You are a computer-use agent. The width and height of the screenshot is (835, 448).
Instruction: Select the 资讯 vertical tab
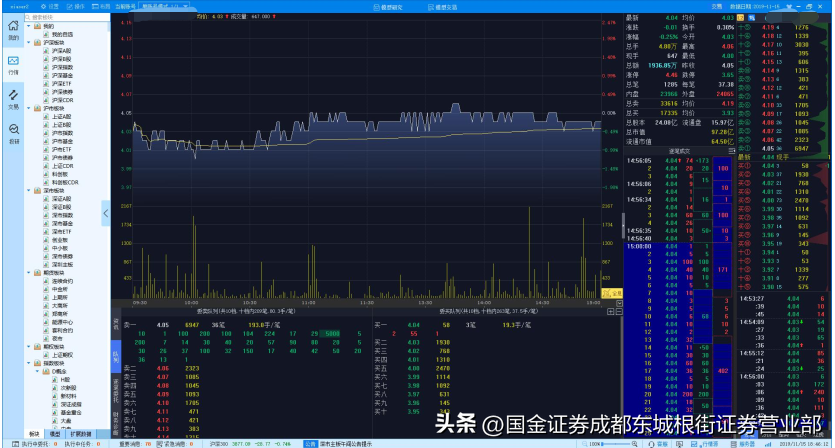click(x=116, y=323)
